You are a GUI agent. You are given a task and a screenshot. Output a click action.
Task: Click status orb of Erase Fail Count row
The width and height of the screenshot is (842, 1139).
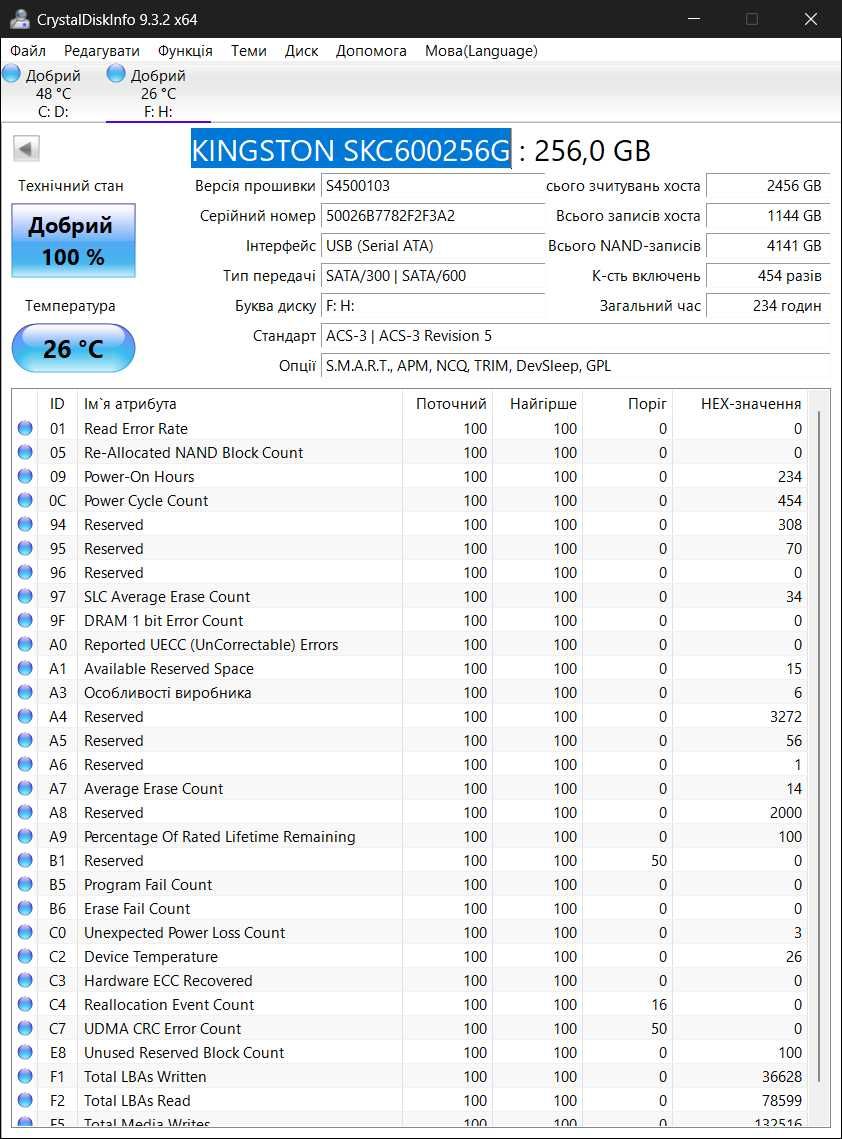pyautogui.click(x=25, y=907)
